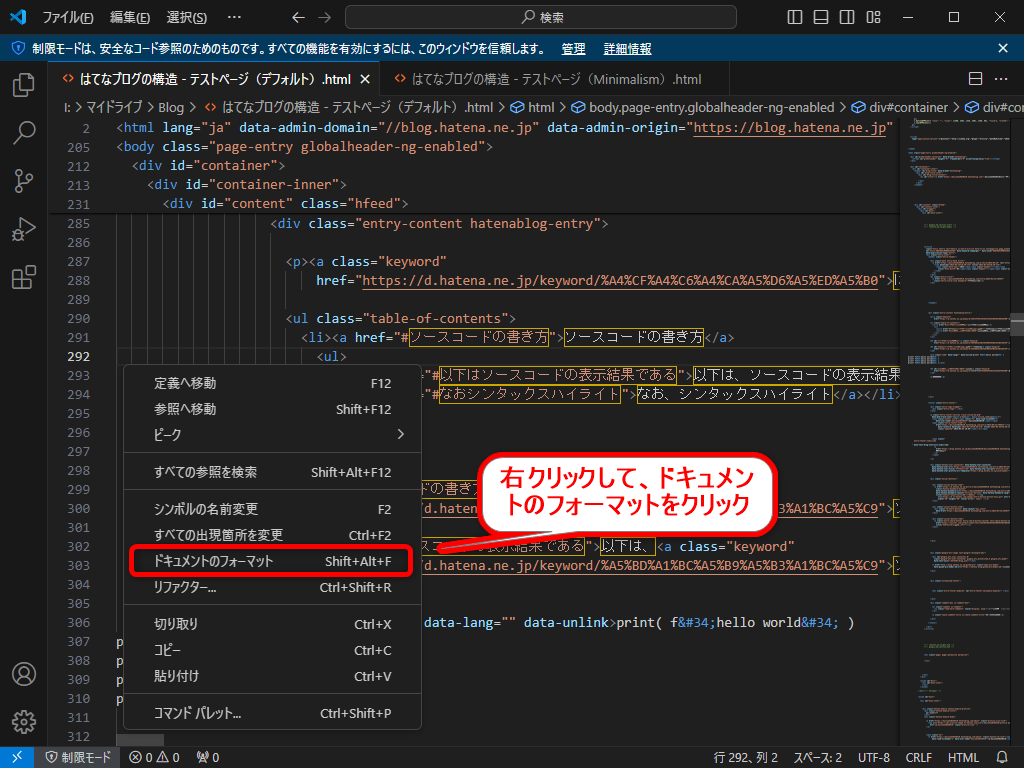Open コマンド パレット... from context menu

272,714
